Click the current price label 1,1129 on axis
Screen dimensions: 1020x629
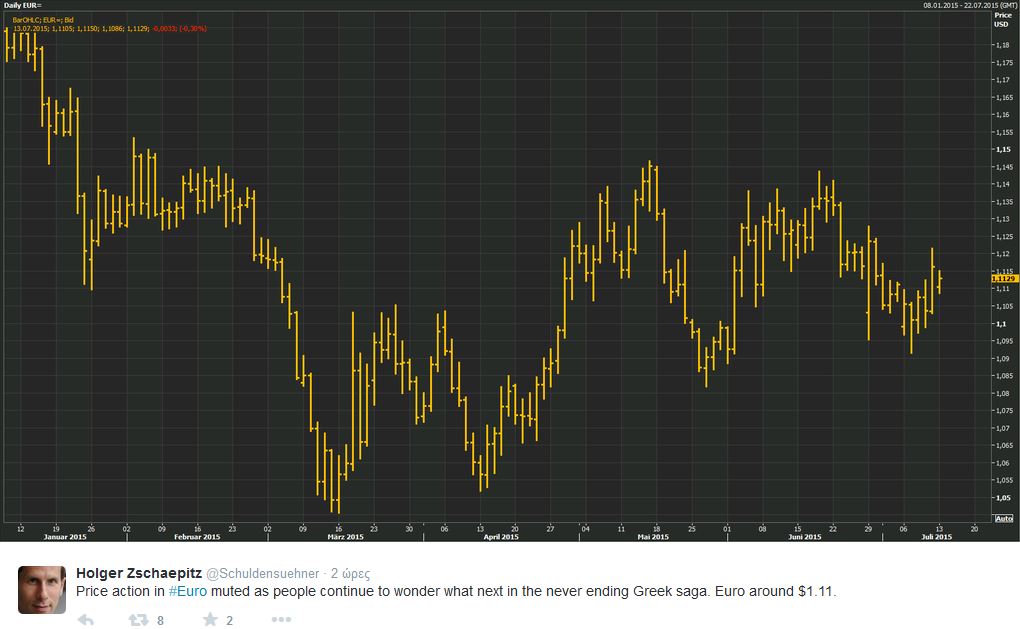[1003, 278]
